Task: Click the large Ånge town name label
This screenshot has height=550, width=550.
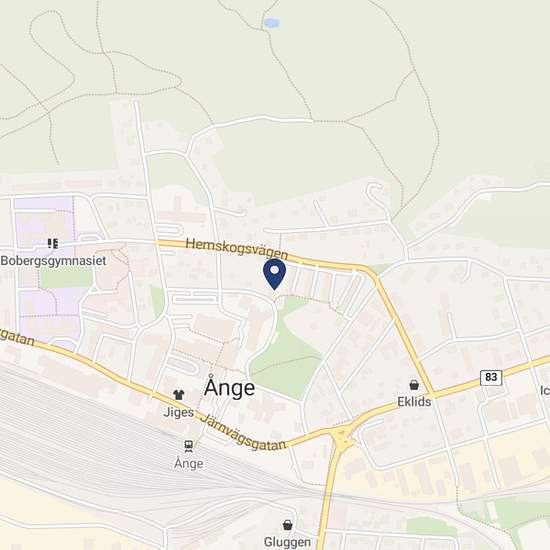Action: point(229,387)
